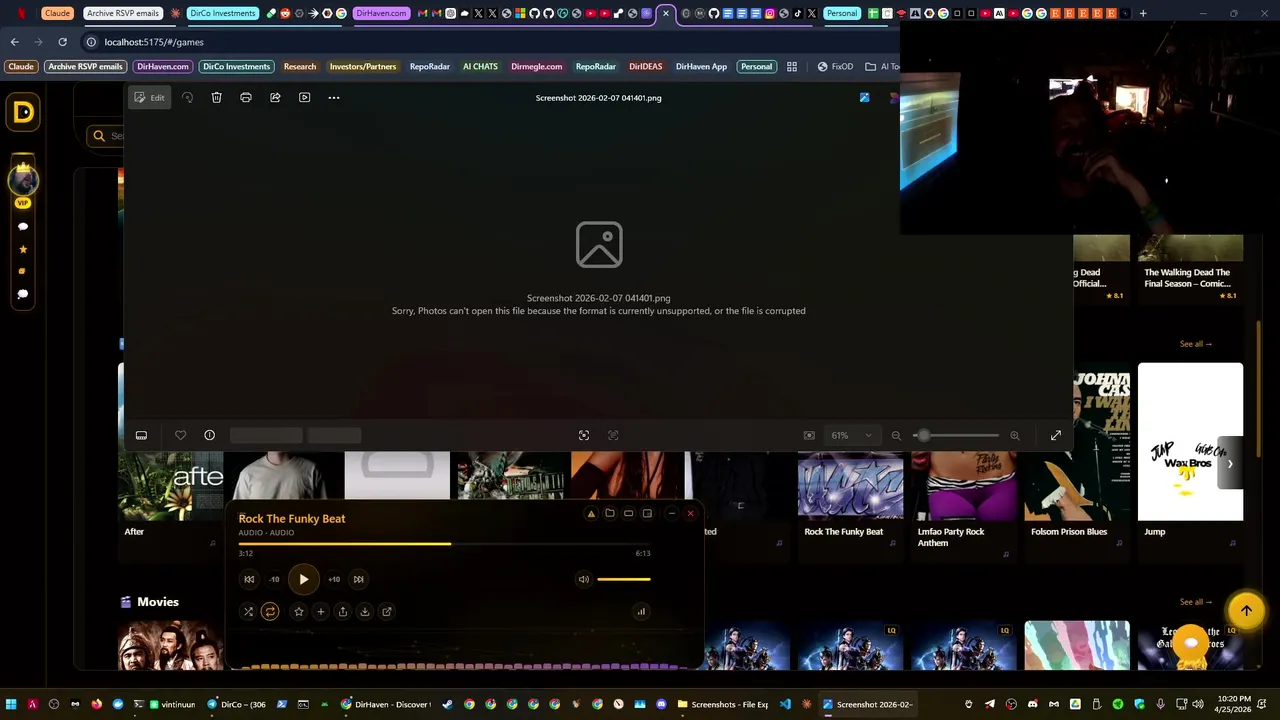This screenshot has height=720, width=1280.
Task: Open the taskbar clock showing 10:20 PM
Action: click(x=1234, y=704)
